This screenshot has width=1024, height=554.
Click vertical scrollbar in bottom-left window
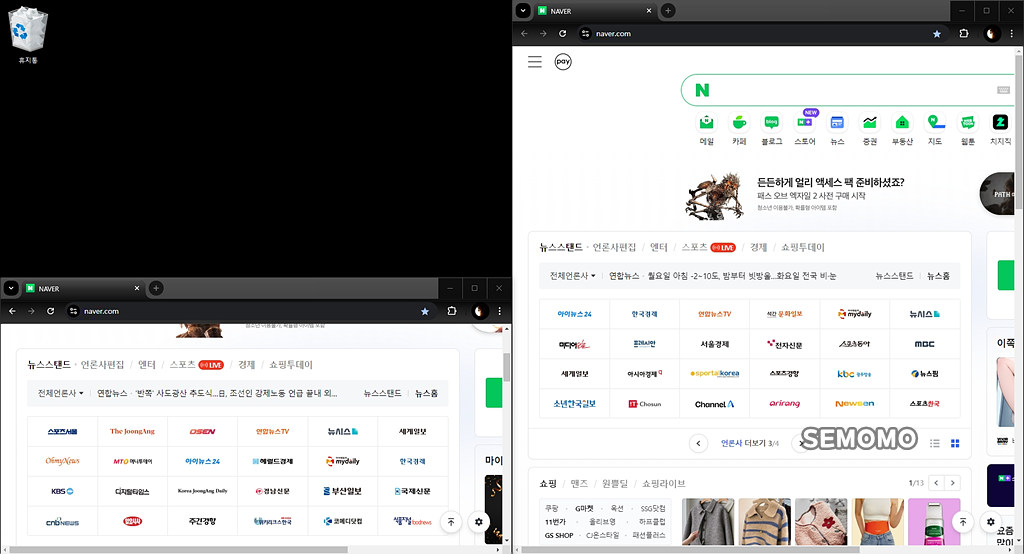coord(506,367)
